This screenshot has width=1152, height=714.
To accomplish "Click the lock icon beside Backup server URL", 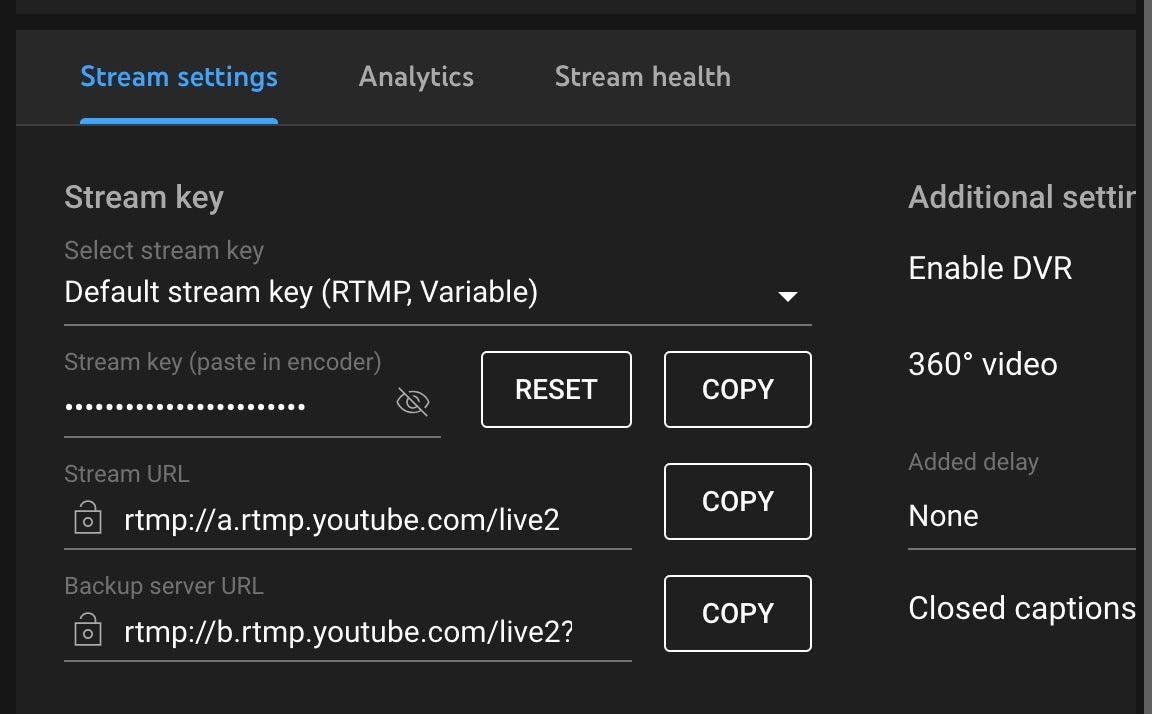I will (87, 630).
